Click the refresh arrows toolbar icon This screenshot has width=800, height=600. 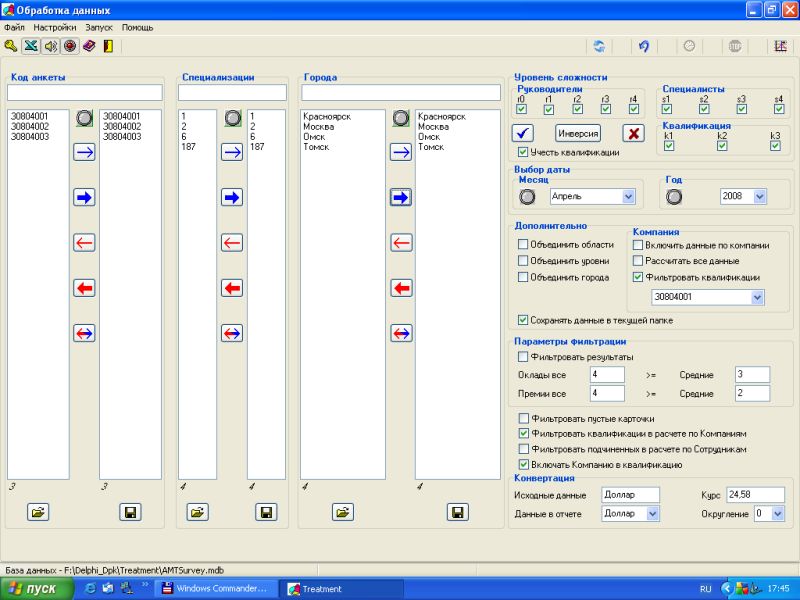599,46
